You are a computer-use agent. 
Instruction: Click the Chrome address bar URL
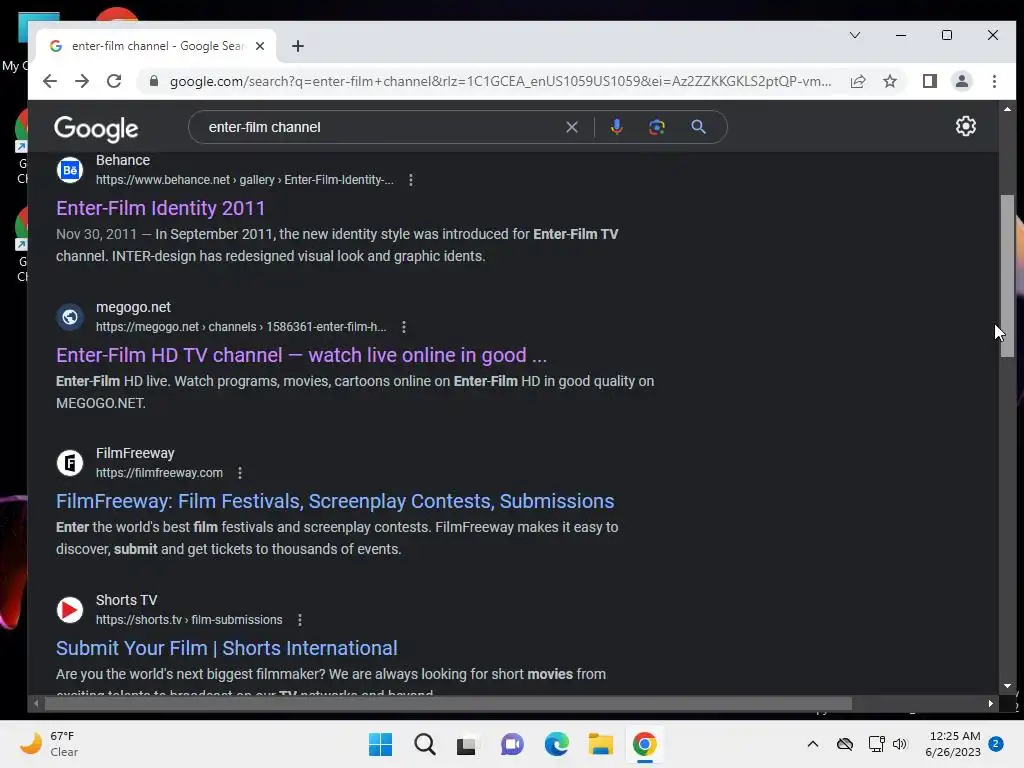pyautogui.click(x=500, y=81)
